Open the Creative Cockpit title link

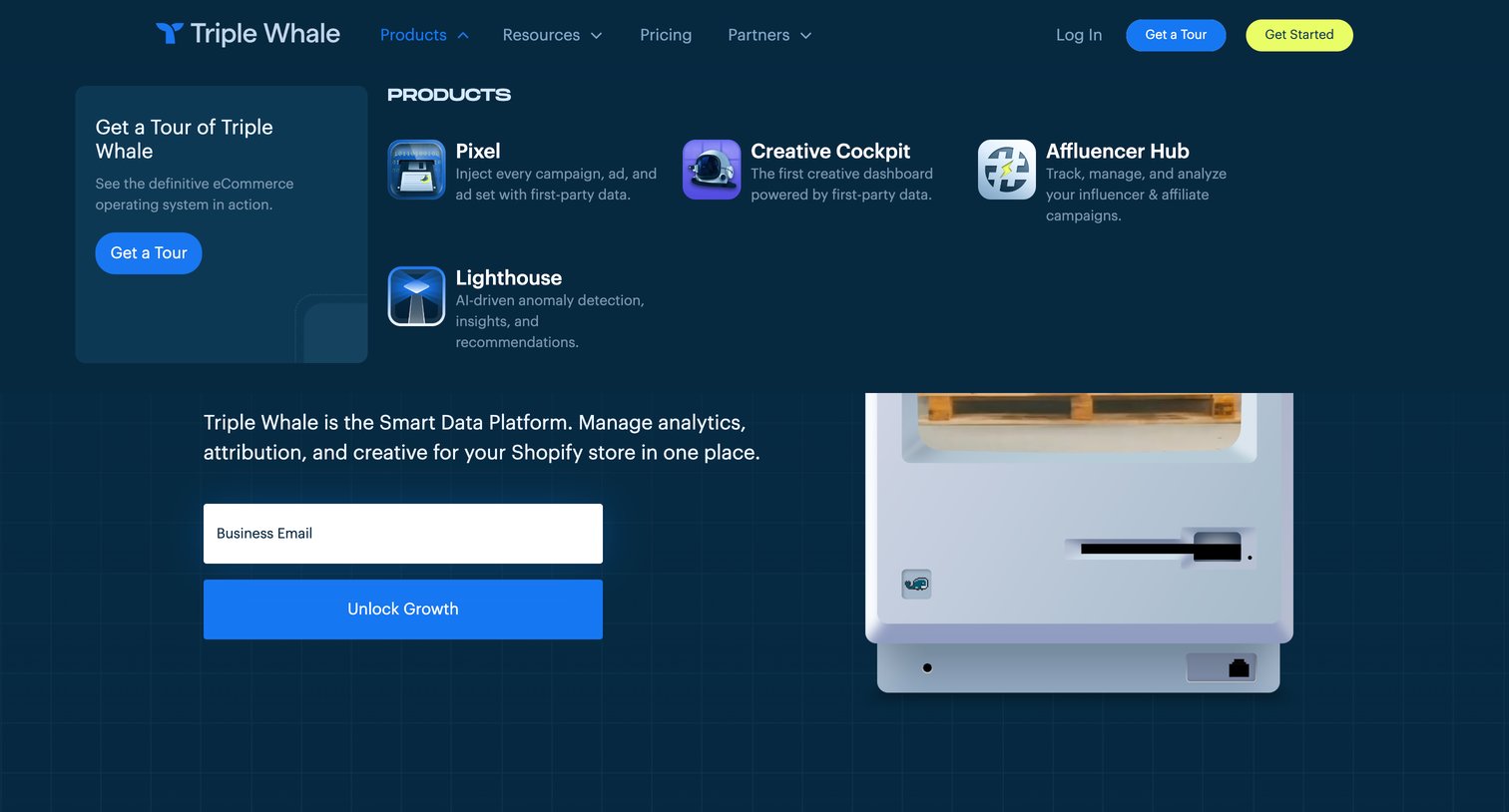coord(830,152)
